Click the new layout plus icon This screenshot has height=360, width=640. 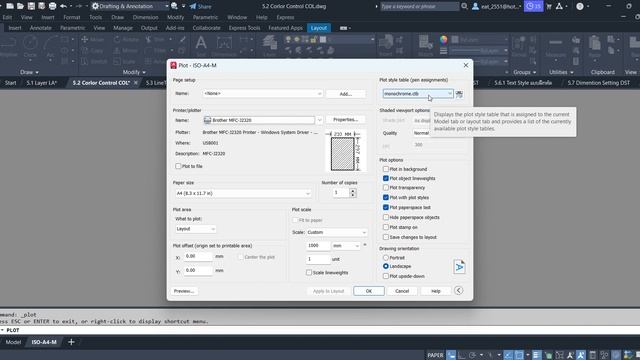pyautogui.click(x=71, y=342)
